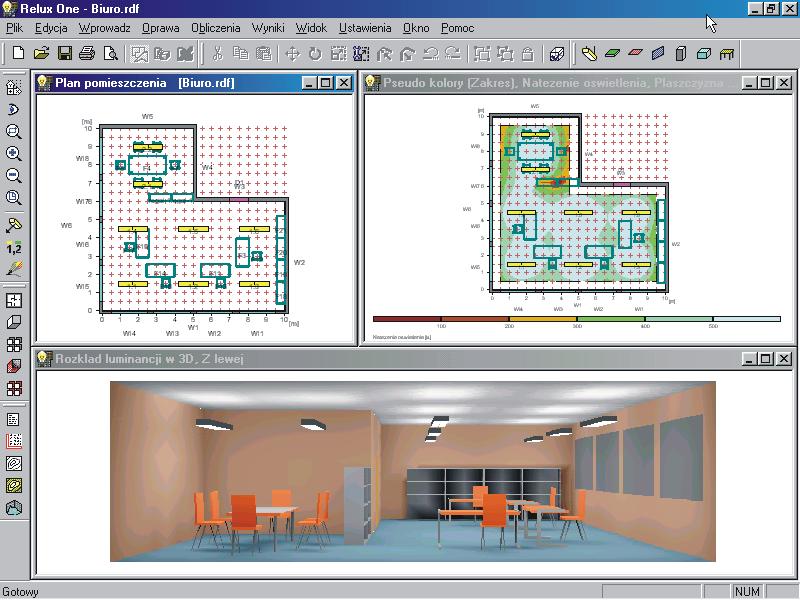Select the red plane icon

[635, 53]
